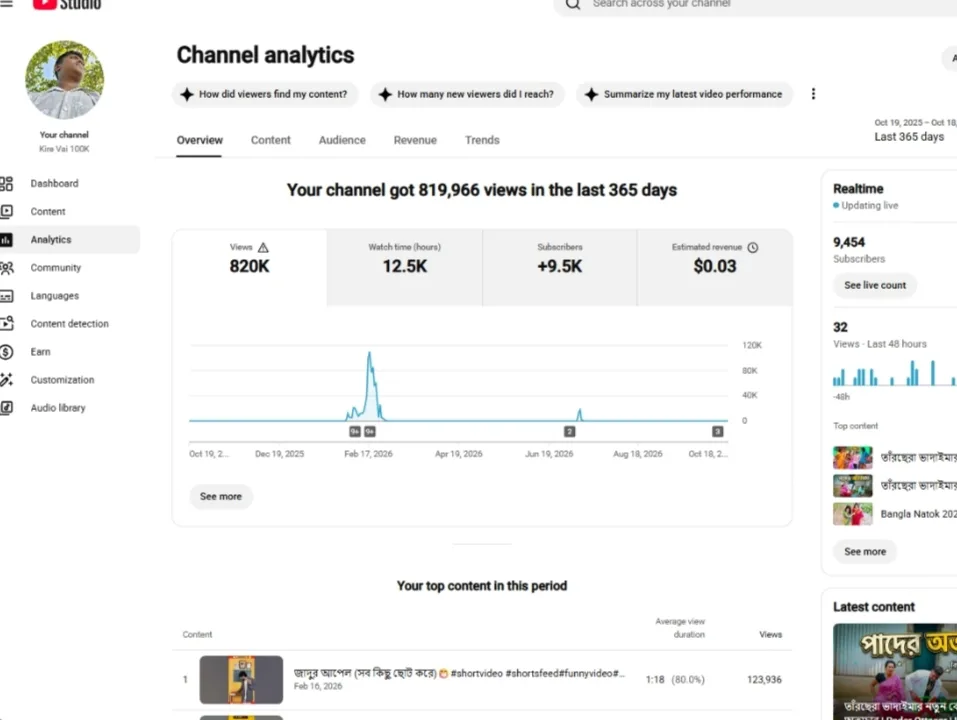Switch to the Revenue tab
The image size is (957, 720).
(x=415, y=140)
